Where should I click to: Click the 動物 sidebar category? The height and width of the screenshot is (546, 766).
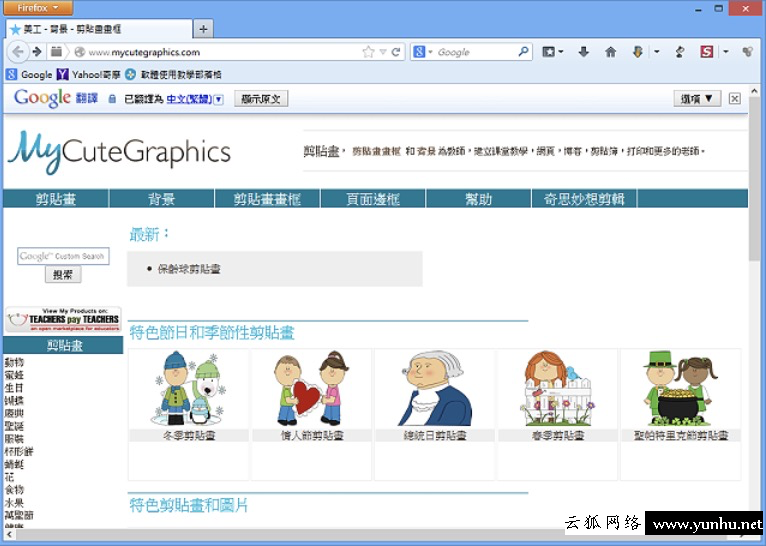click(14, 362)
